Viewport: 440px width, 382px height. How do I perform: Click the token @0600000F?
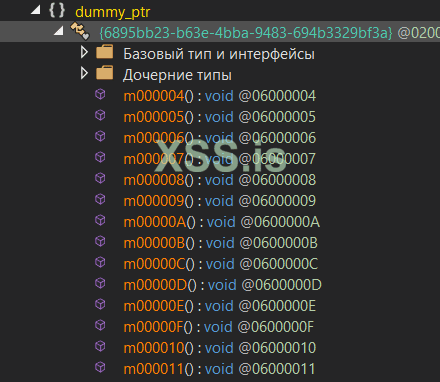tap(276, 327)
